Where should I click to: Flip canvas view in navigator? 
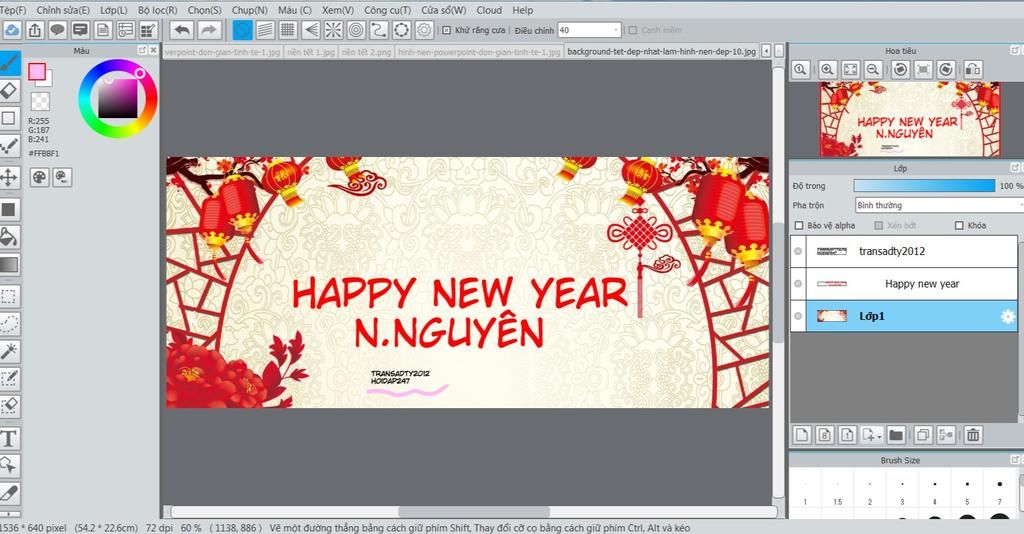coord(973,70)
